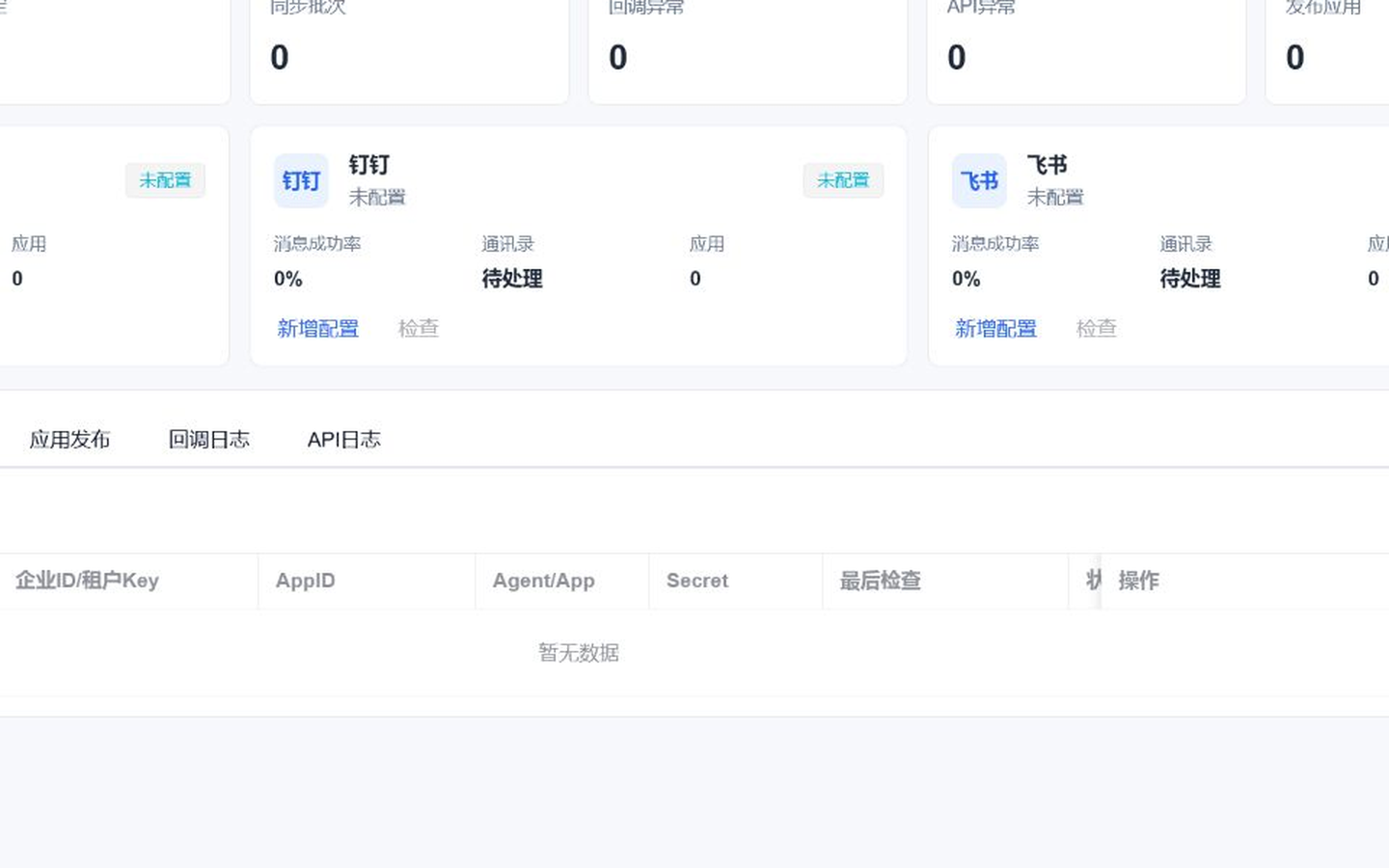
Task: Click 检查 in the 飞书 card
Action: [1097, 329]
